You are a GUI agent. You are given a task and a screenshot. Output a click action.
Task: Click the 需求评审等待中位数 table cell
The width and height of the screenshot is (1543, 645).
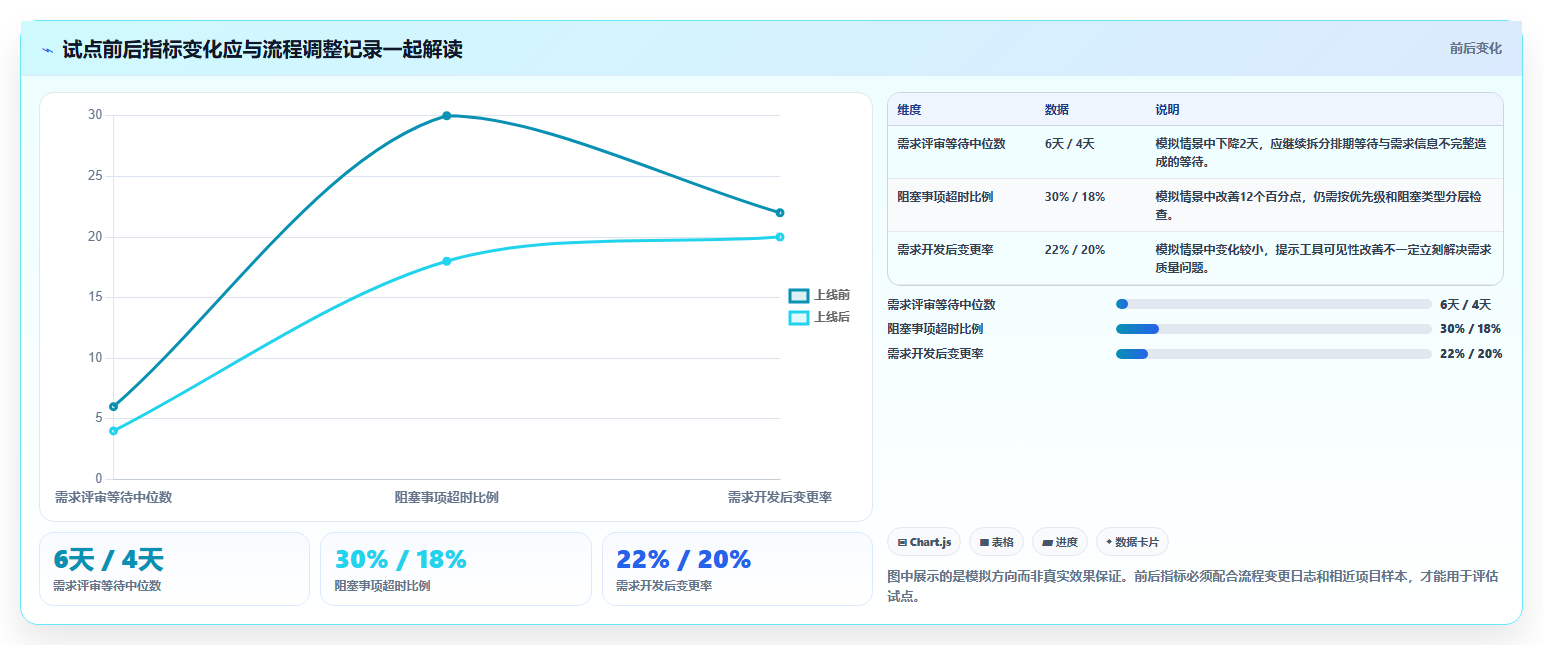[951, 144]
